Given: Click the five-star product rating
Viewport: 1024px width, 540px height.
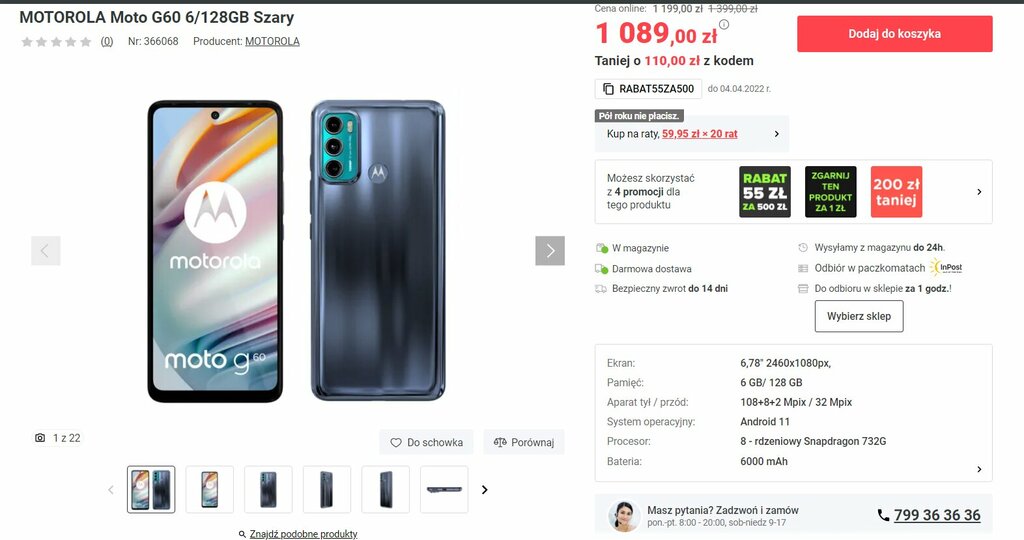Looking at the screenshot, I should coord(56,42).
